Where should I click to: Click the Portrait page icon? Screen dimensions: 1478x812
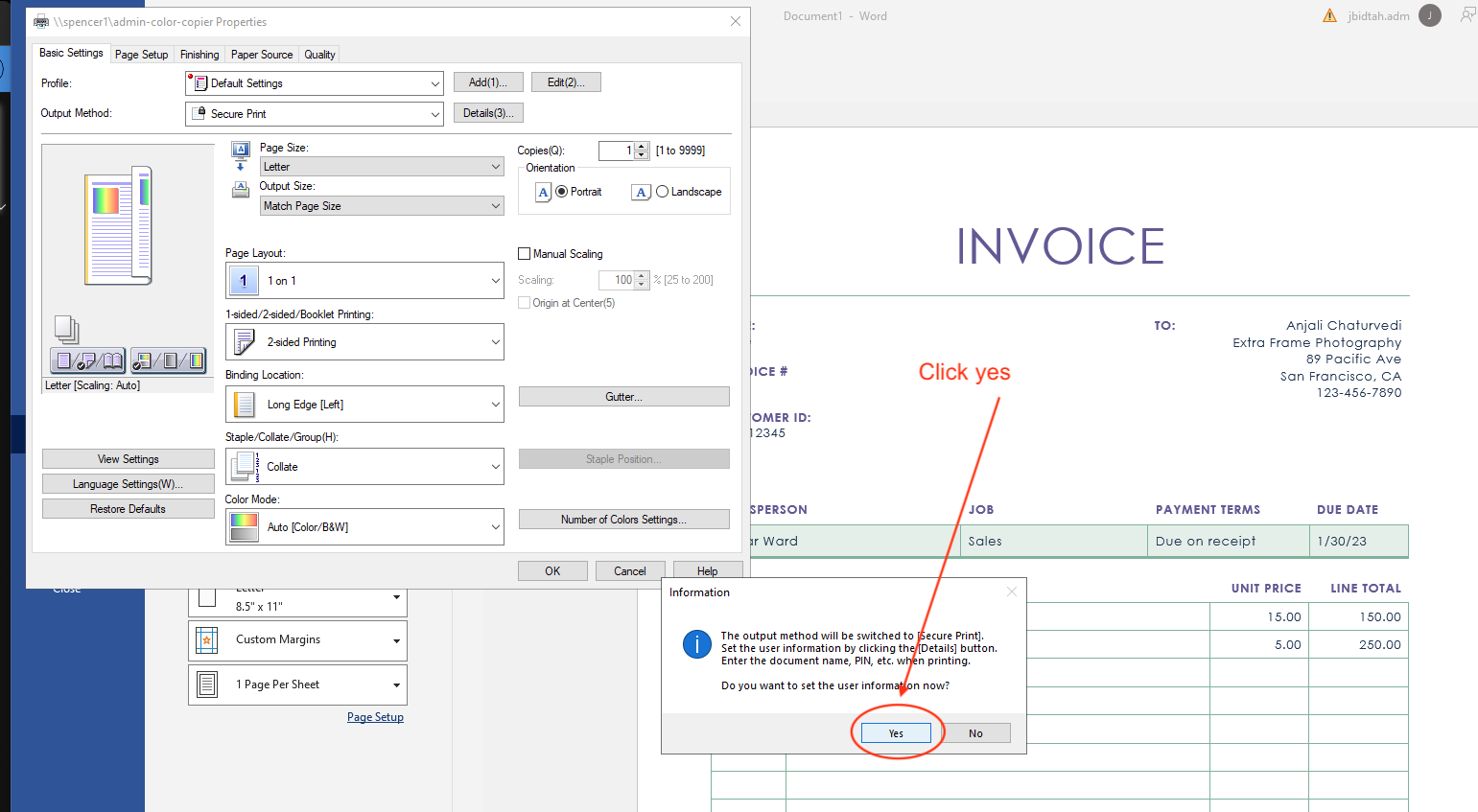543,192
